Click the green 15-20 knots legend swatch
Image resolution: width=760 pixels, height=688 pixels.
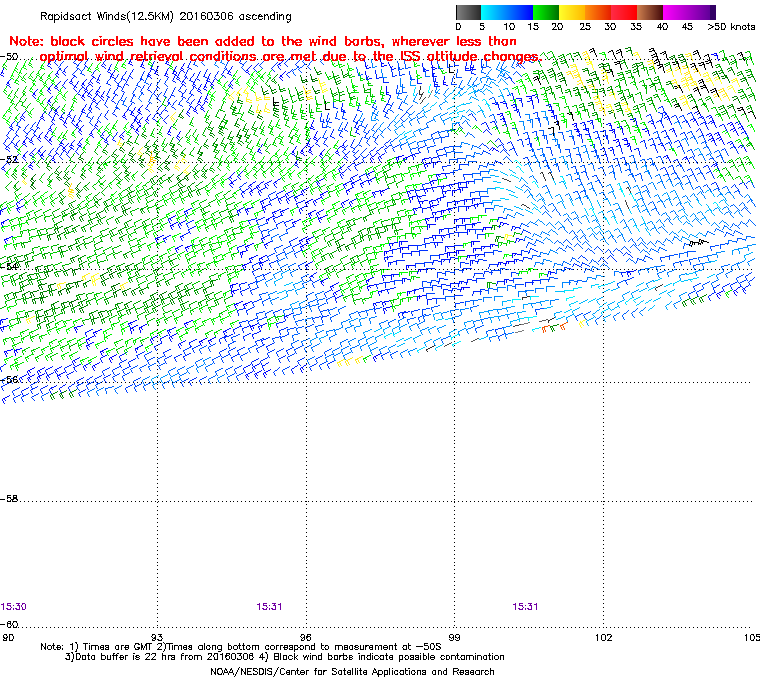tap(546, 12)
